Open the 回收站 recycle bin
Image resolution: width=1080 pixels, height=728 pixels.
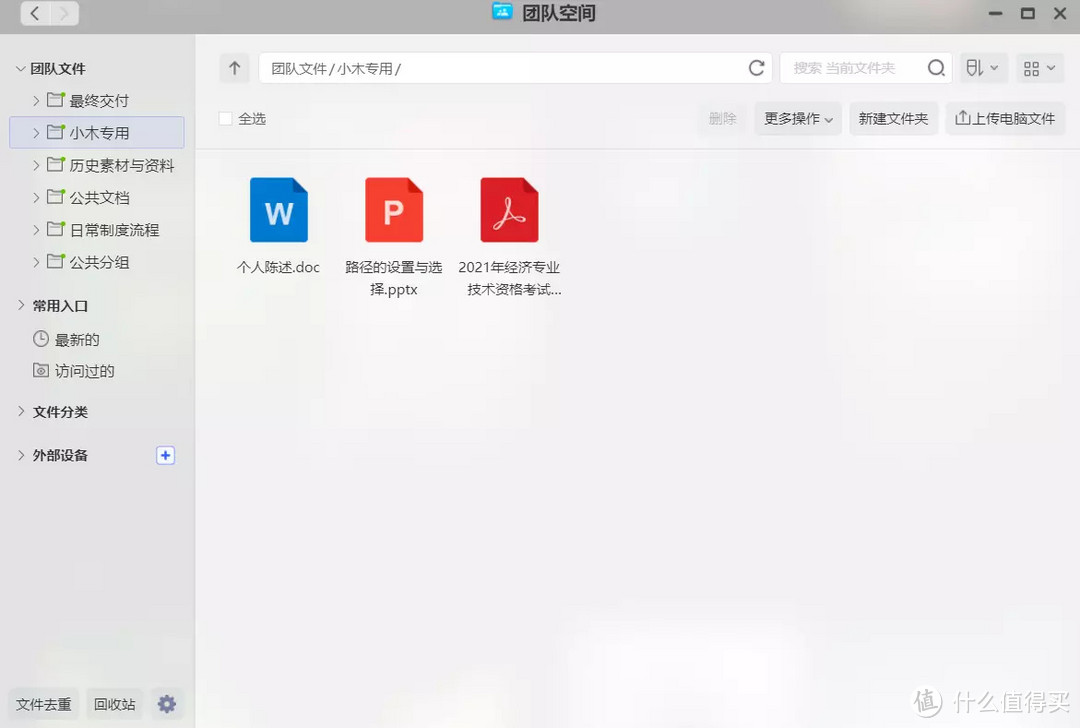click(x=114, y=704)
